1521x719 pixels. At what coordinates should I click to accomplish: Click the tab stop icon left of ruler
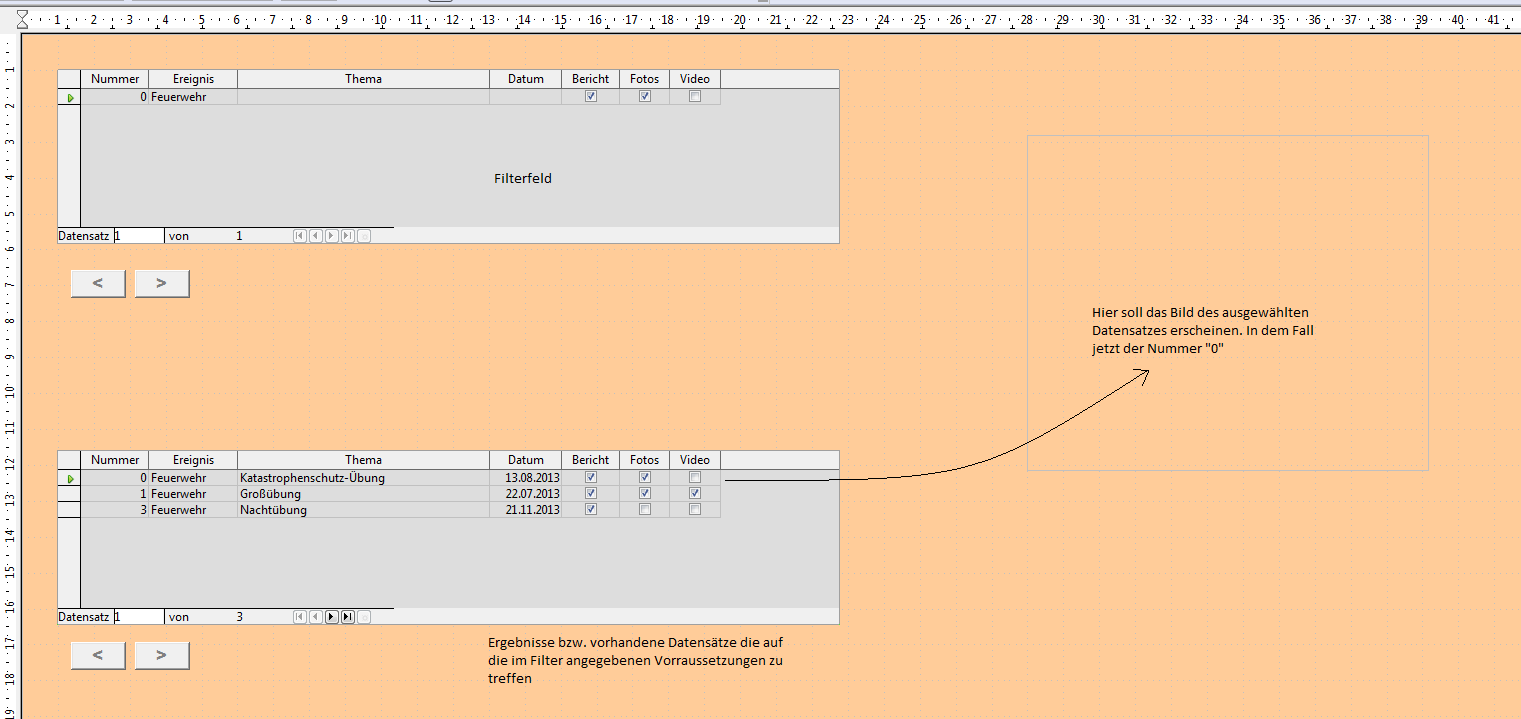tap(22, 19)
